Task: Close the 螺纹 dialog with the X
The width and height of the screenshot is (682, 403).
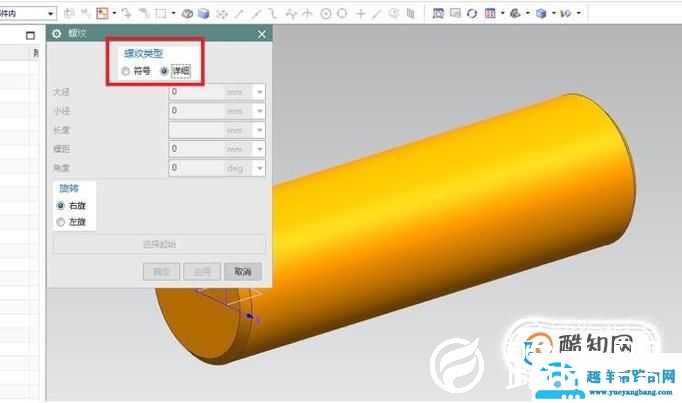Action: point(262,35)
